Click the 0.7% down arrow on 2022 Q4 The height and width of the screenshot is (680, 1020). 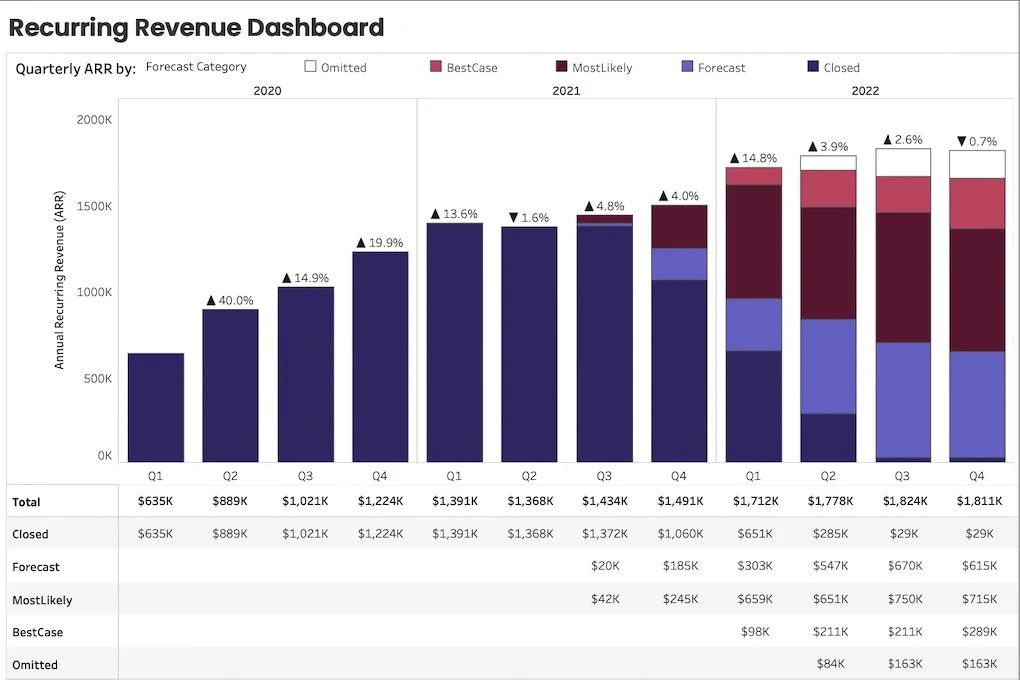click(x=962, y=141)
